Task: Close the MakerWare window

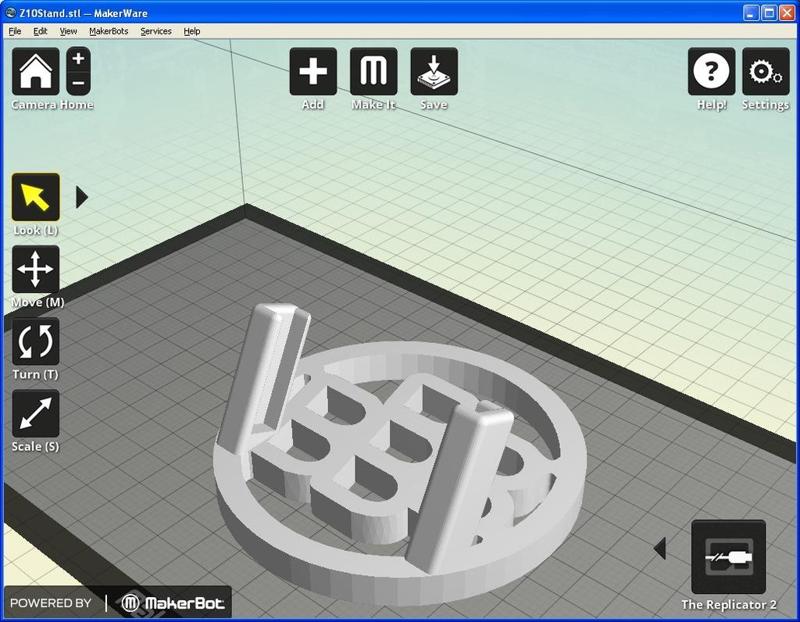Action: pos(787,13)
